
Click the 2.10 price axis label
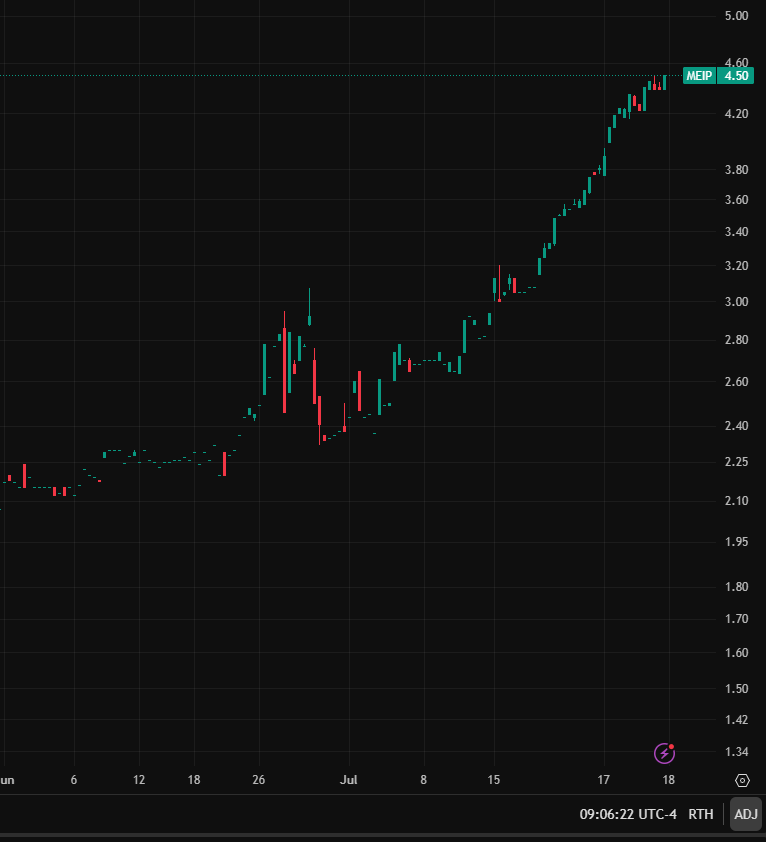[736, 500]
